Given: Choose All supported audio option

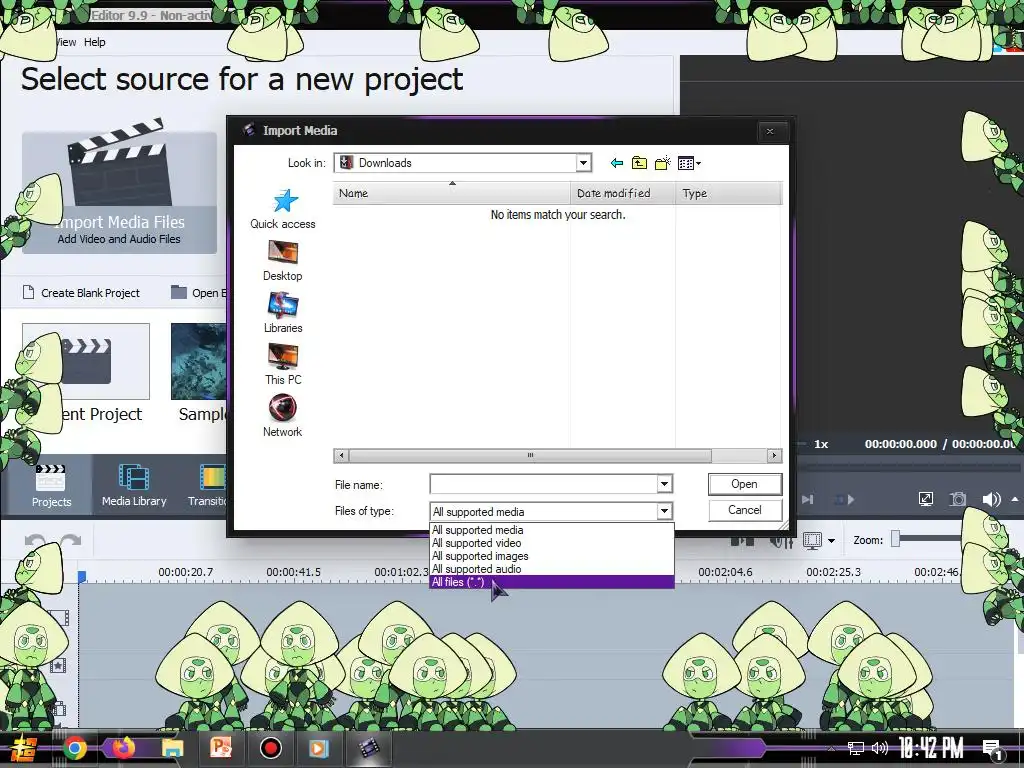Looking at the screenshot, I should [x=552, y=569].
